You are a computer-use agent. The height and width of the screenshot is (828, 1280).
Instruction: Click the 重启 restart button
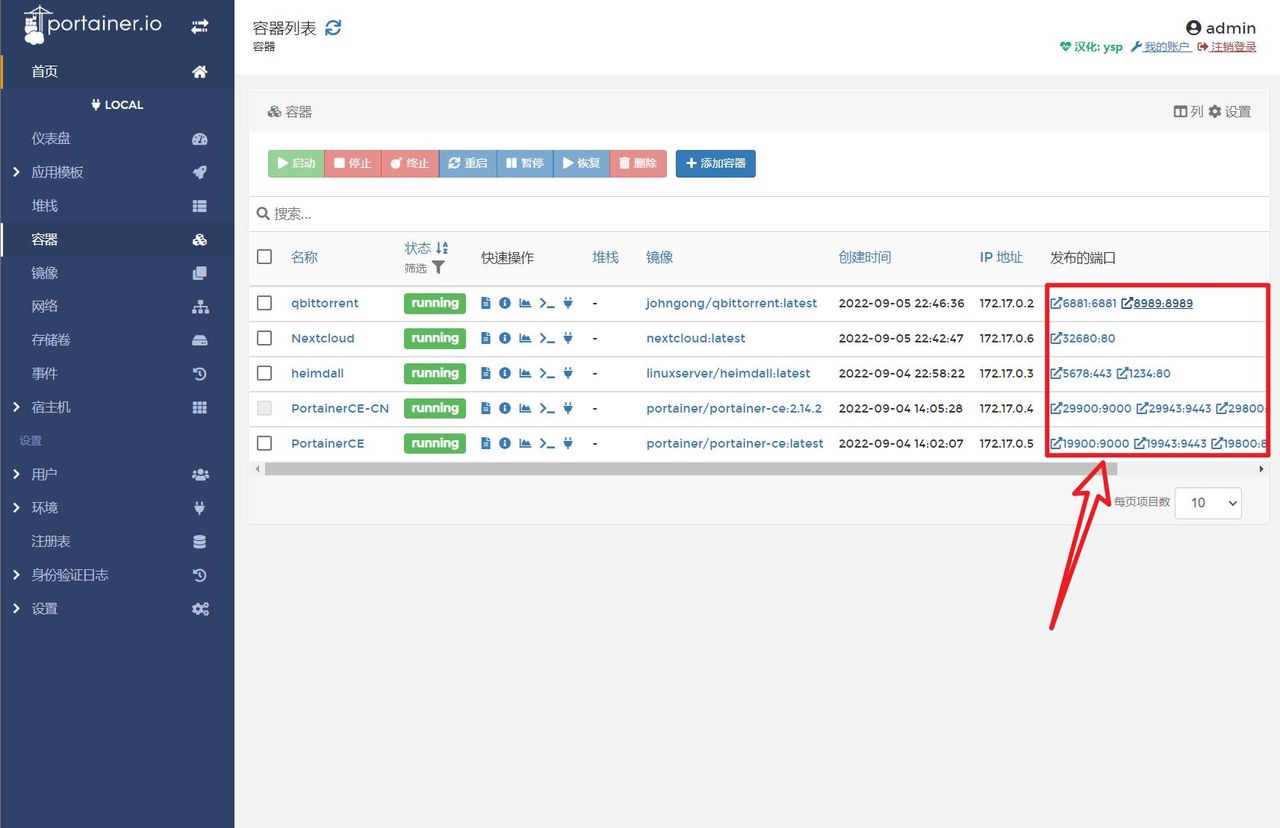pos(468,163)
